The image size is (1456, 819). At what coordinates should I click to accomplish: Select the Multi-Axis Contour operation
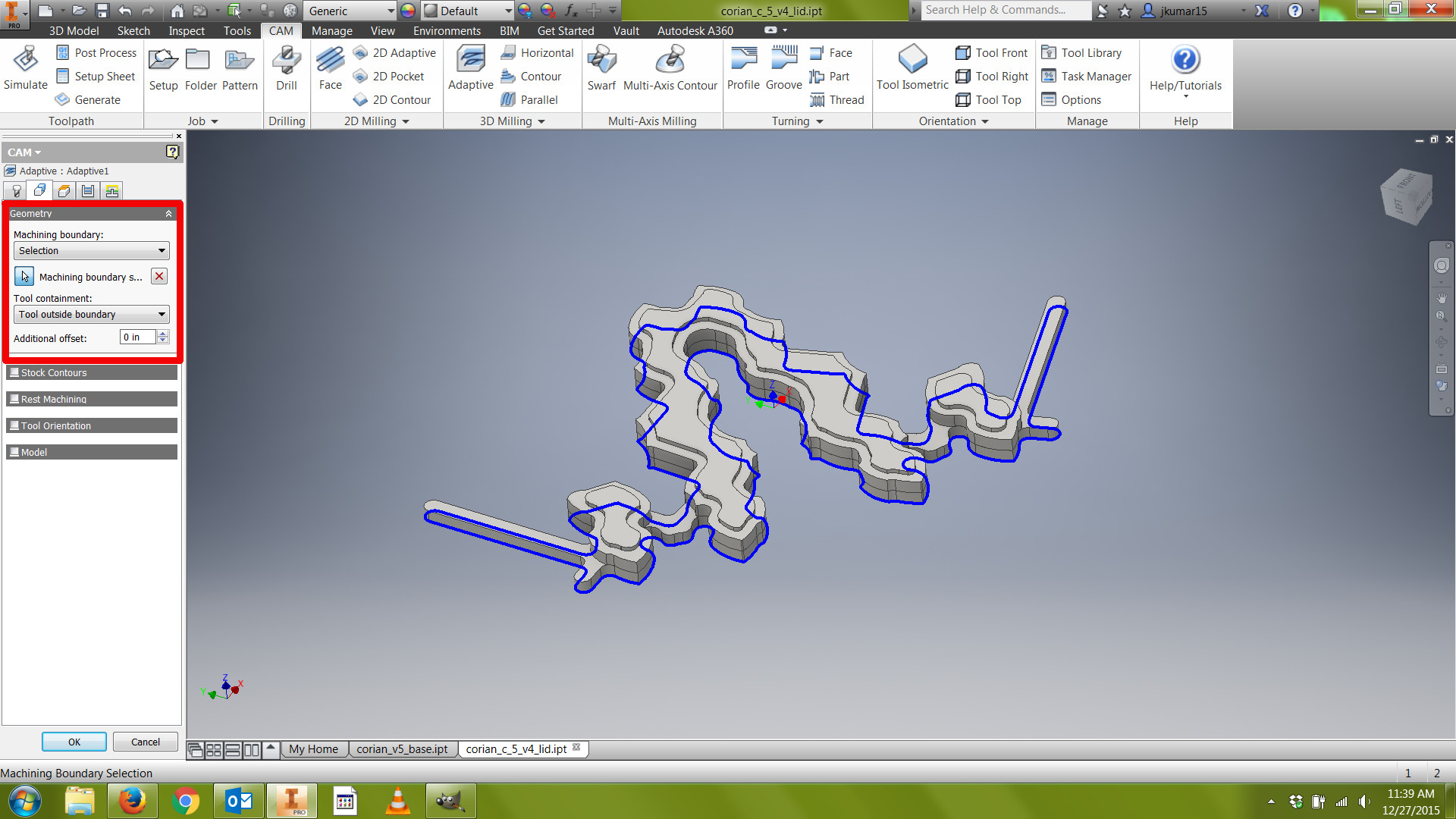point(670,68)
